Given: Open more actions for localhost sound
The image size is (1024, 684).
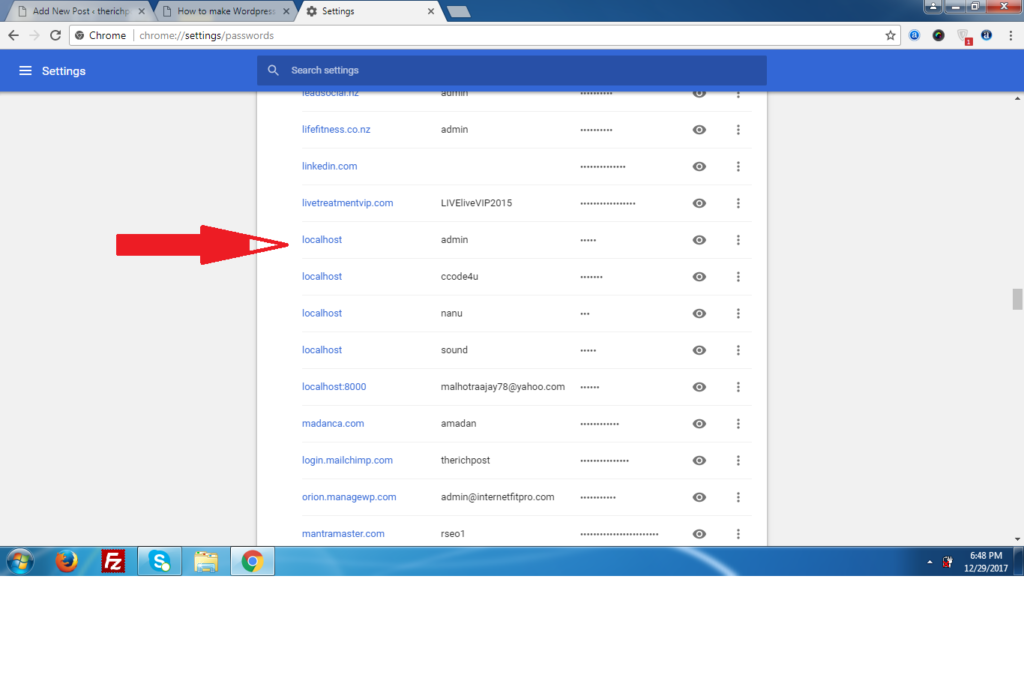Looking at the screenshot, I should coord(738,350).
